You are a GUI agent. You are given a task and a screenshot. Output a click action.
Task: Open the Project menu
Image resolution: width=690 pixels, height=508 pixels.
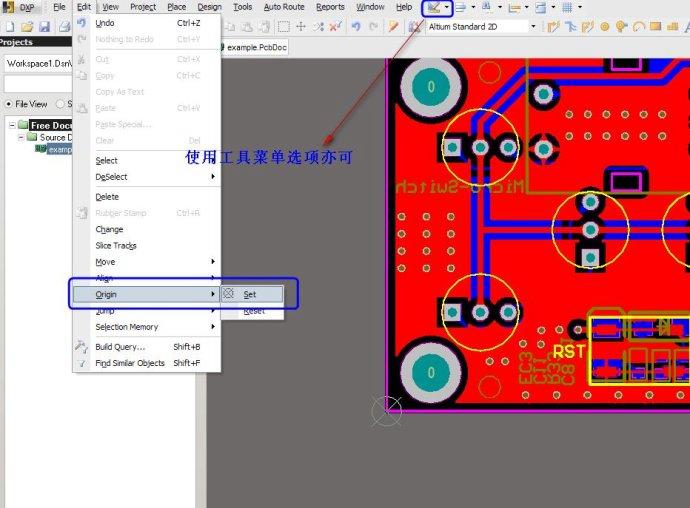coord(143,7)
